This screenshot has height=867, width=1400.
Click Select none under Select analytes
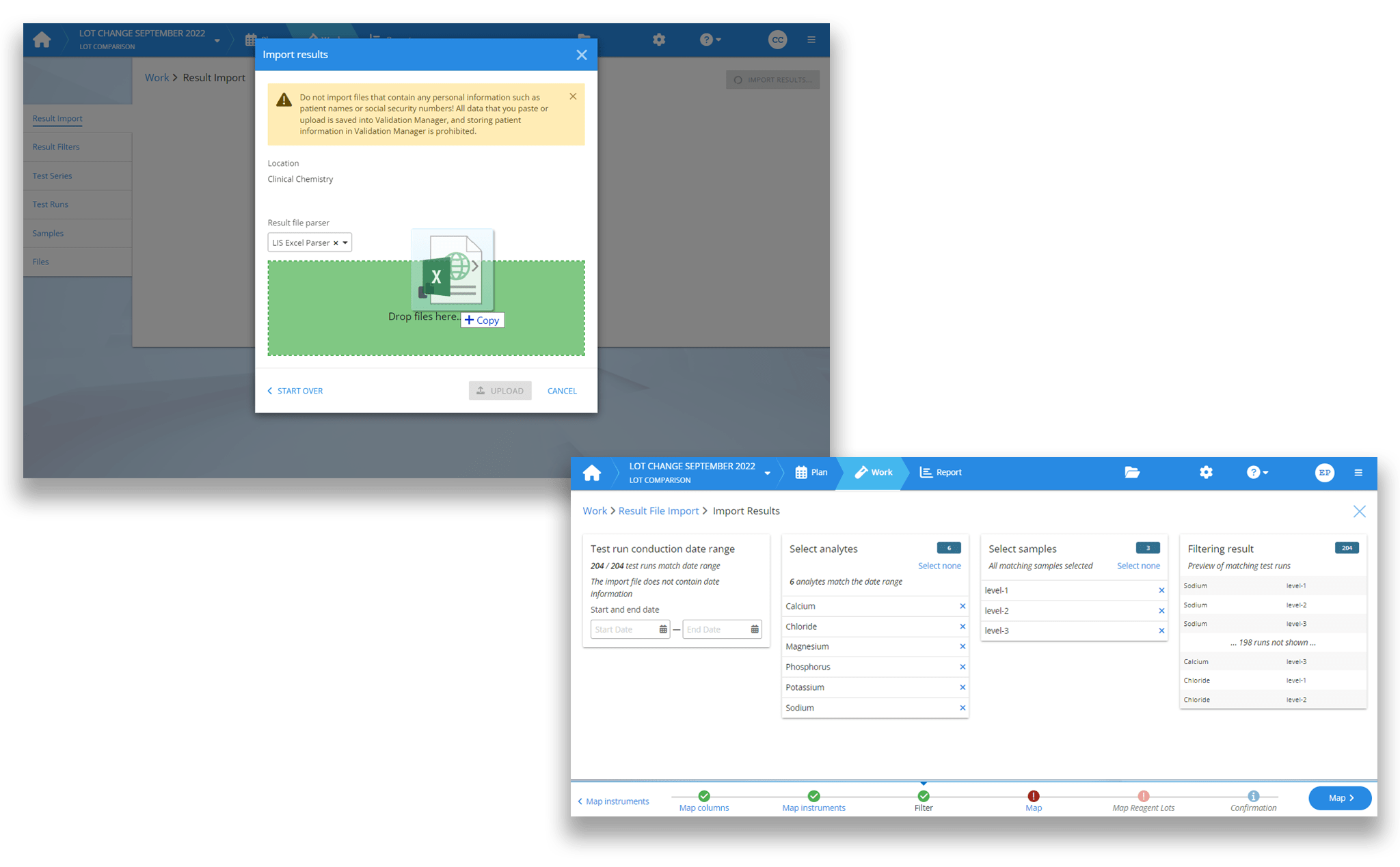click(x=939, y=566)
